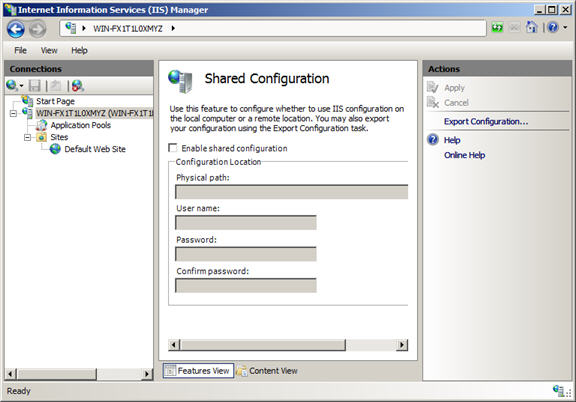Maximize the IIS Manager window
The image size is (576, 402).
pos(552,10)
